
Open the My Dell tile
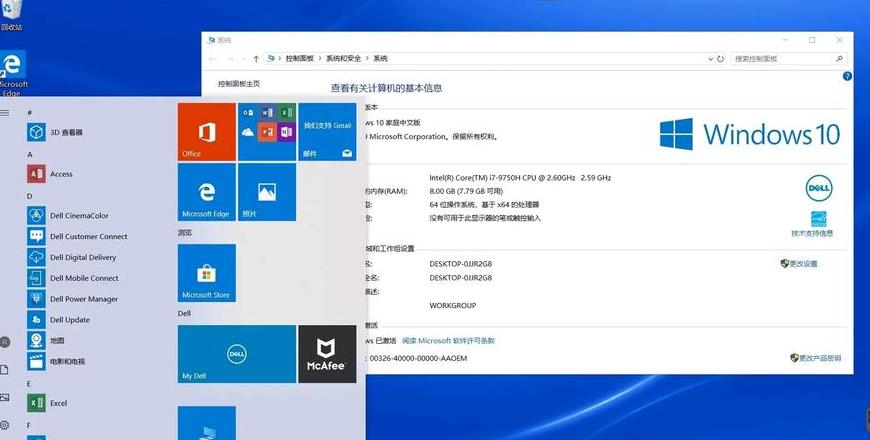[237, 354]
